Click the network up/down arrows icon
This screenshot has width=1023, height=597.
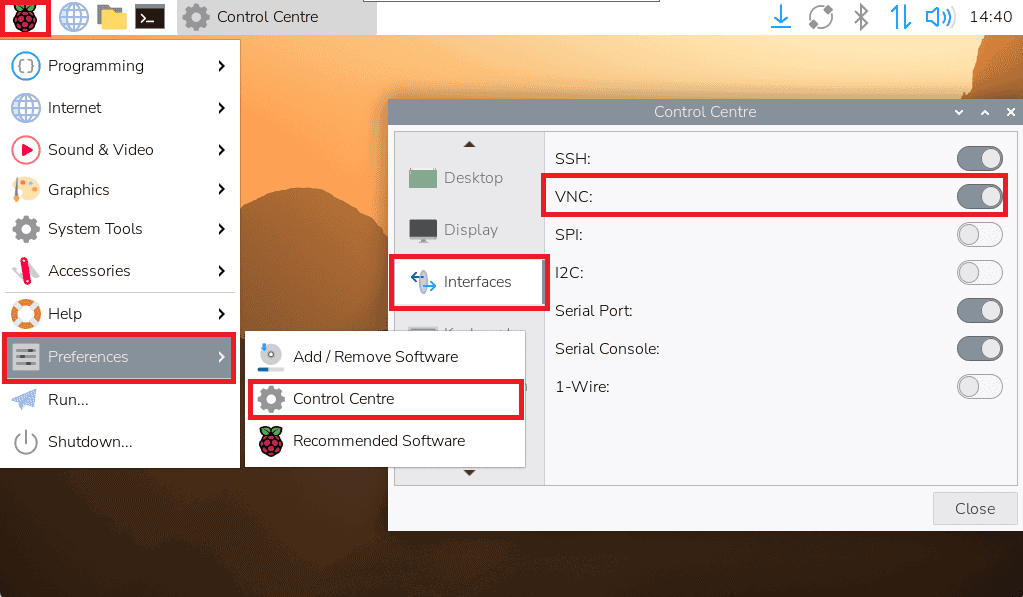(x=900, y=17)
